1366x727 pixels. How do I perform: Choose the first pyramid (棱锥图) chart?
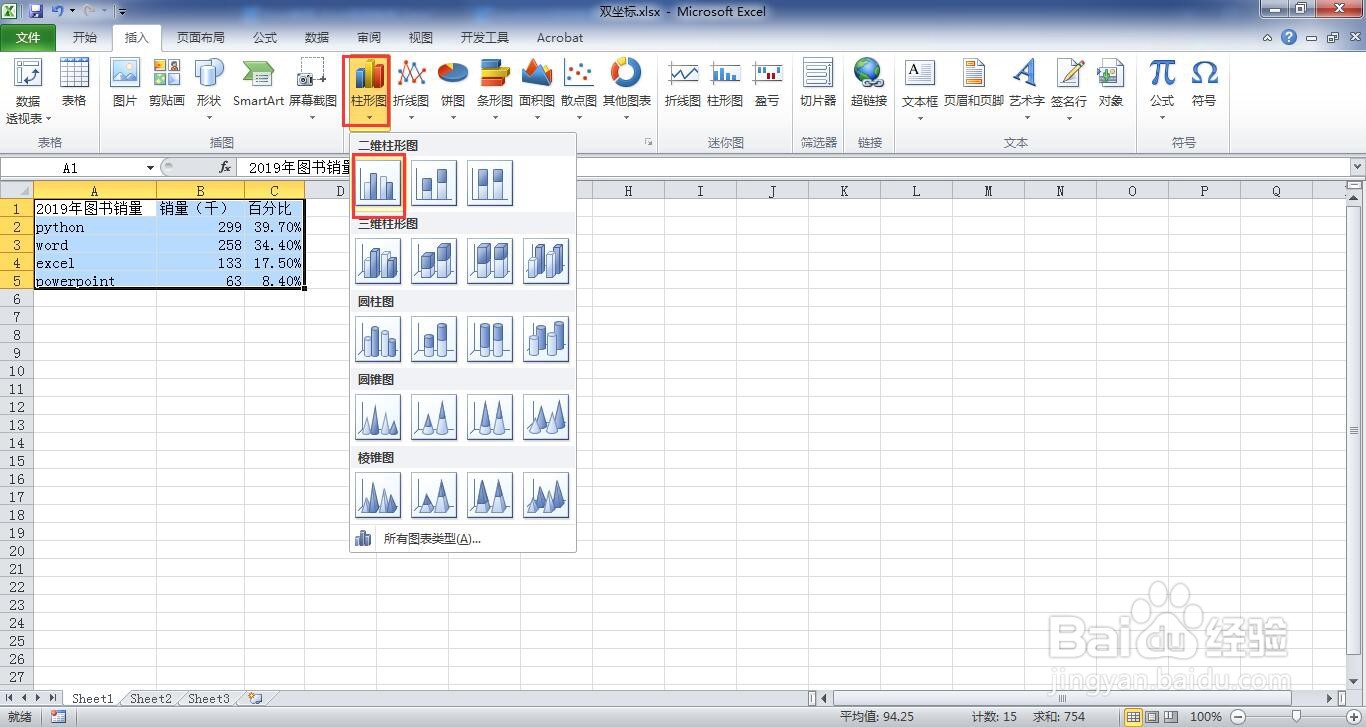point(378,495)
